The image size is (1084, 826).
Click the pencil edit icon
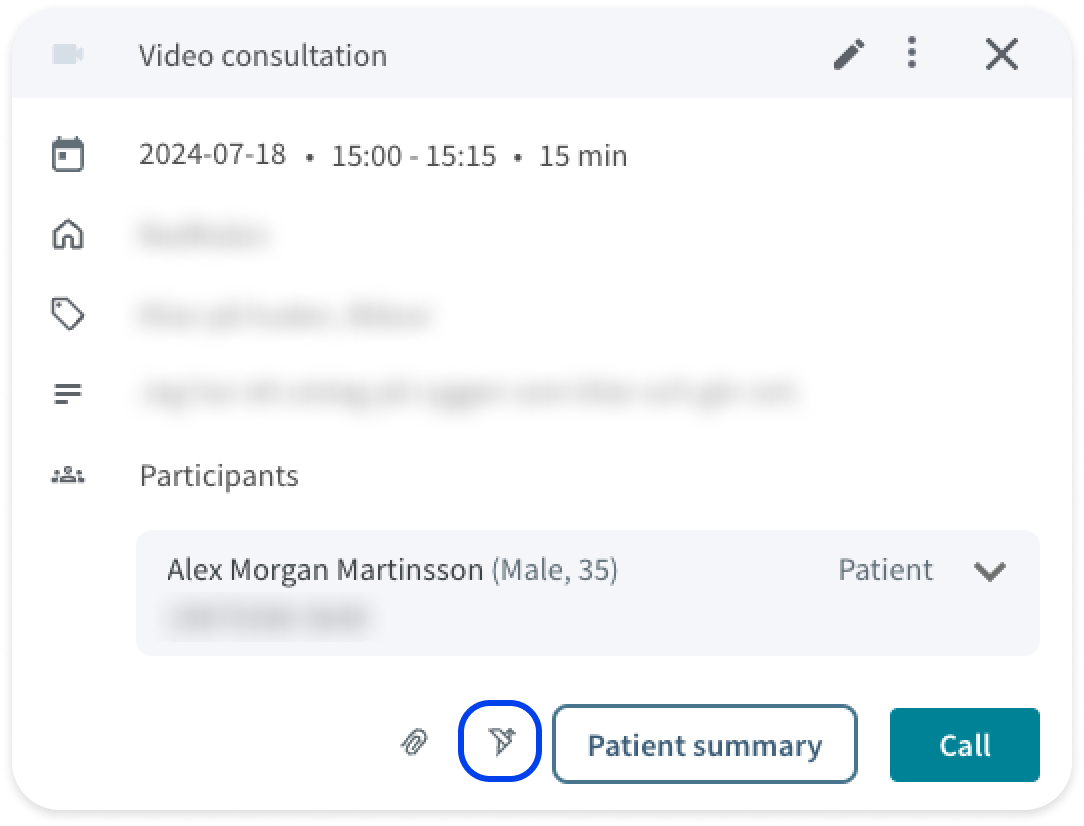pos(849,54)
